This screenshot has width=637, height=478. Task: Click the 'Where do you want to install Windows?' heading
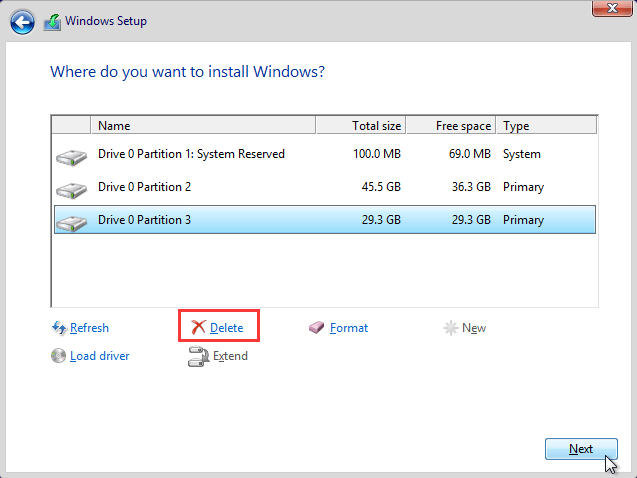pyautogui.click(x=188, y=72)
